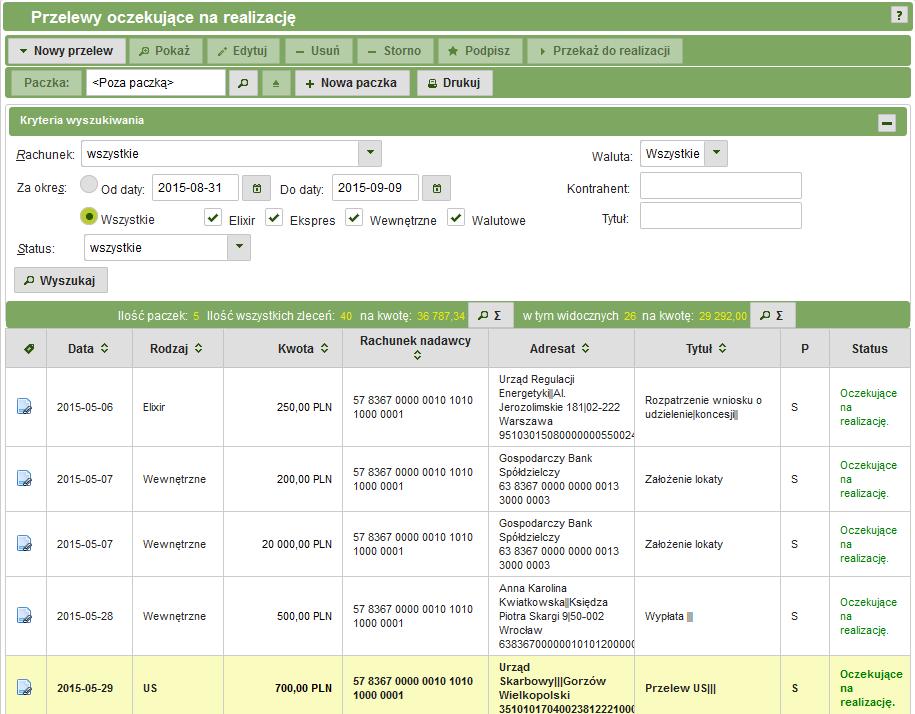Expand the Waluta dropdown

click(x=716, y=153)
